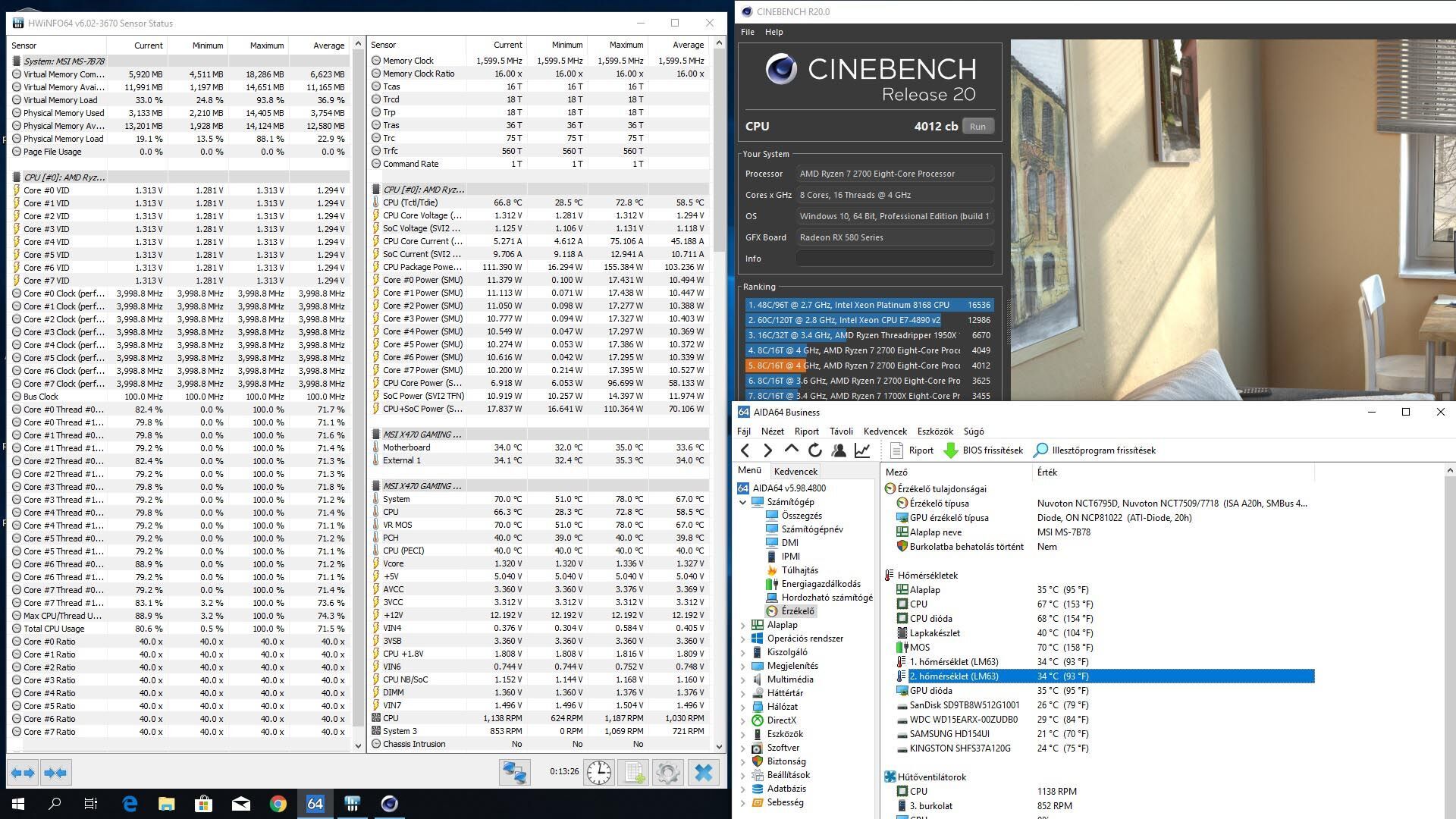This screenshot has width=1456, height=819.
Task: Open AIDA64 Fájl menu
Action: (744, 431)
